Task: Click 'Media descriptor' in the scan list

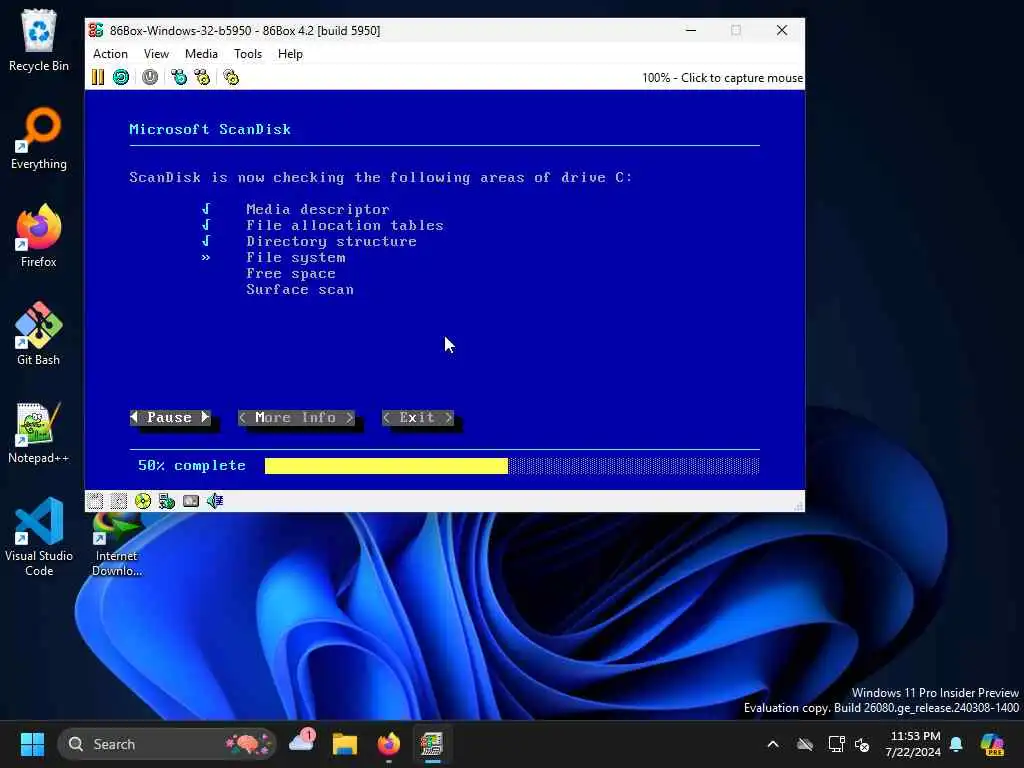Action: click(x=317, y=210)
